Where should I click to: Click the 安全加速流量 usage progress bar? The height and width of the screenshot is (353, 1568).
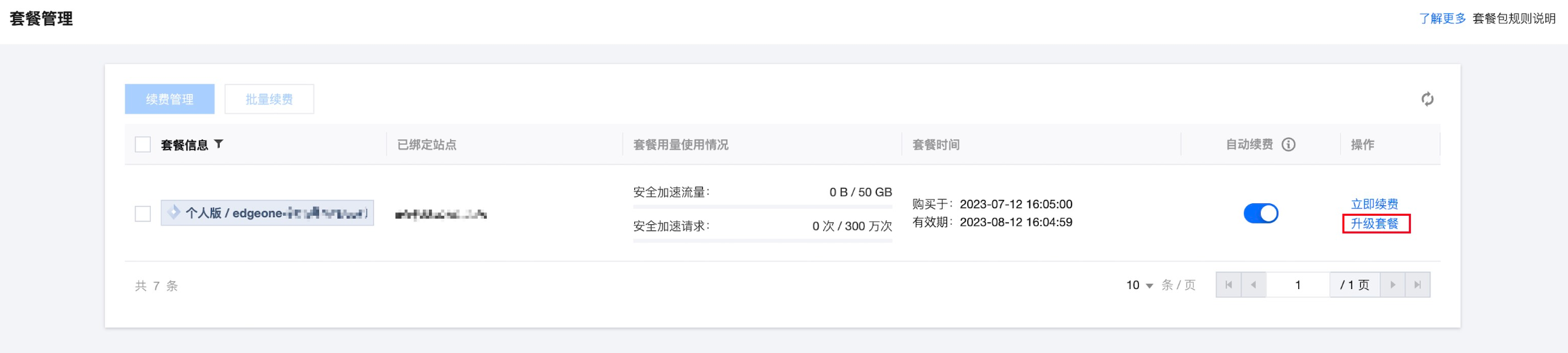[x=762, y=207]
